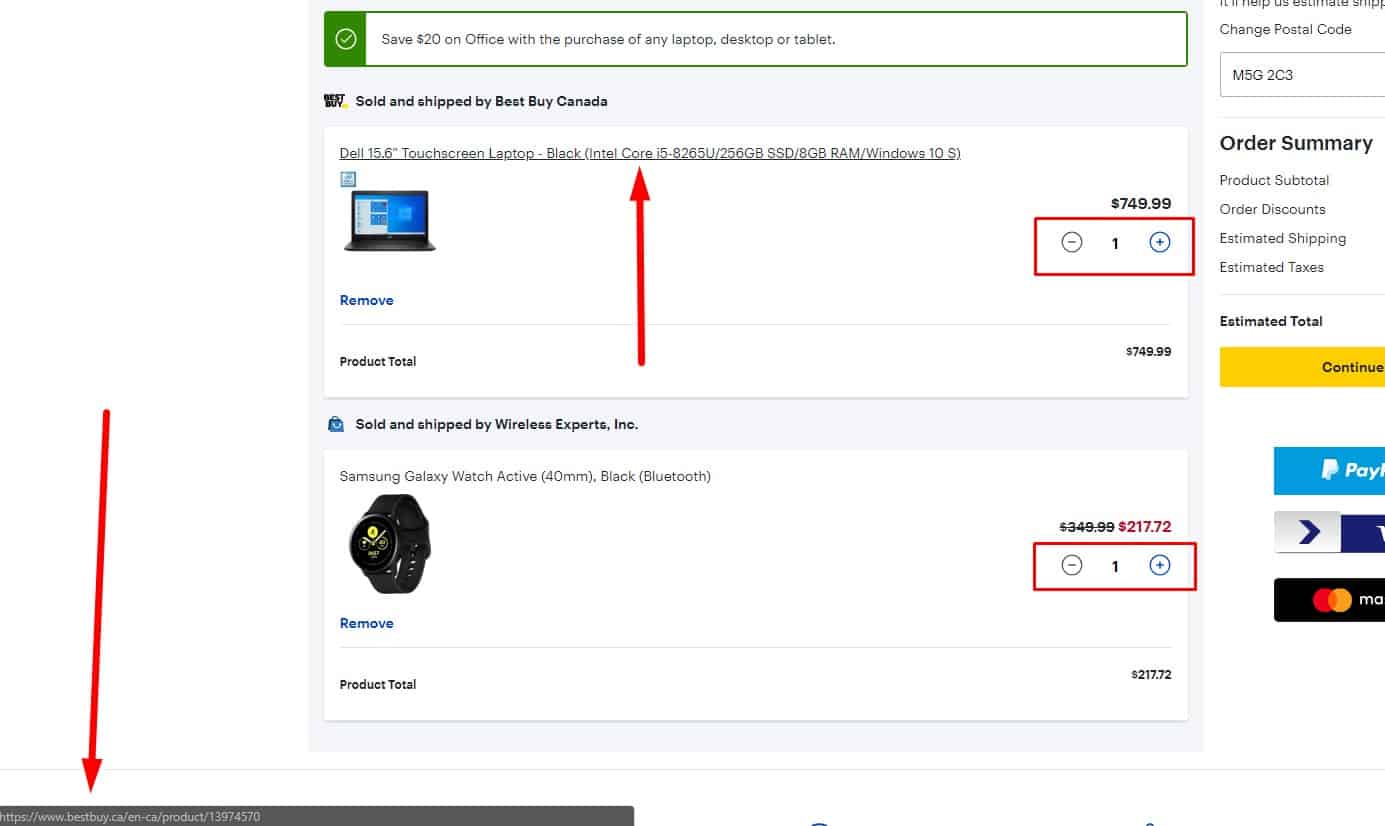The image size is (1385, 826).
Task: Click the Samsung Galaxy Watch thumbnail image
Action: (x=389, y=543)
